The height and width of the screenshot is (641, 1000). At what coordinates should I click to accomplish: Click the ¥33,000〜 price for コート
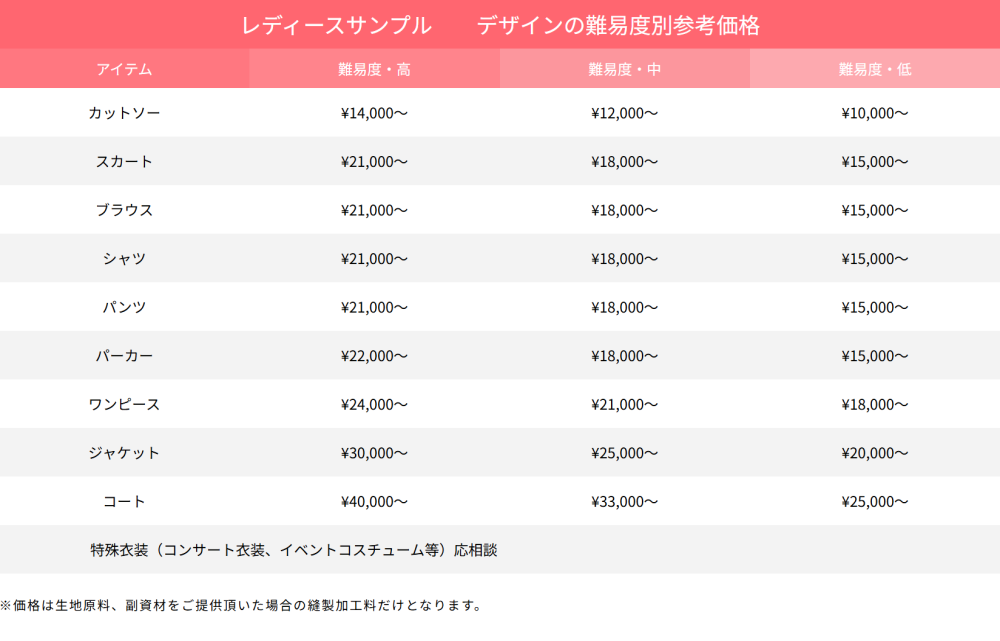pos(624,502)
